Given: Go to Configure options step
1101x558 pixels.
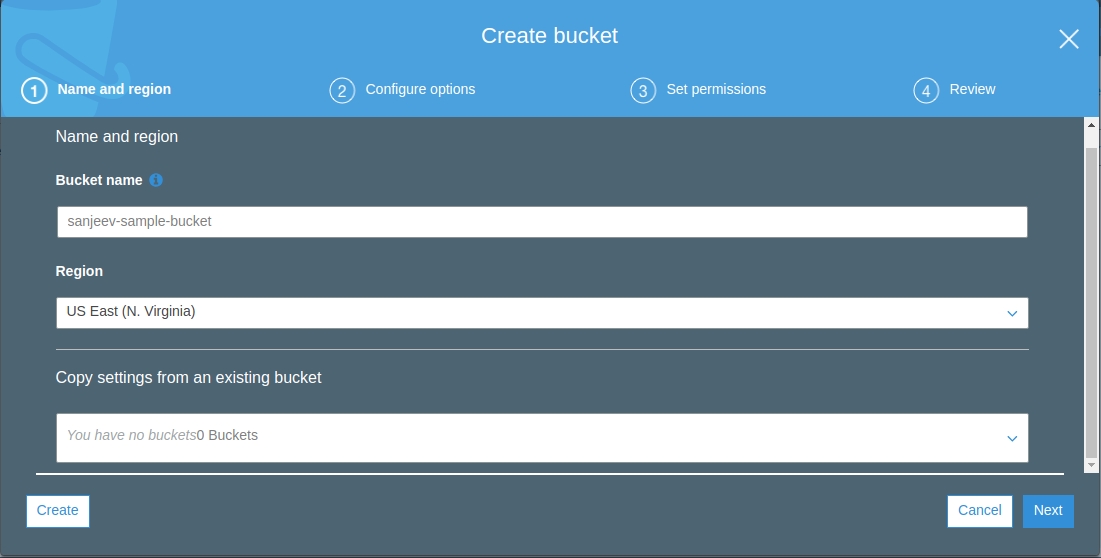Looking at the screenshot, I should 420,90.
